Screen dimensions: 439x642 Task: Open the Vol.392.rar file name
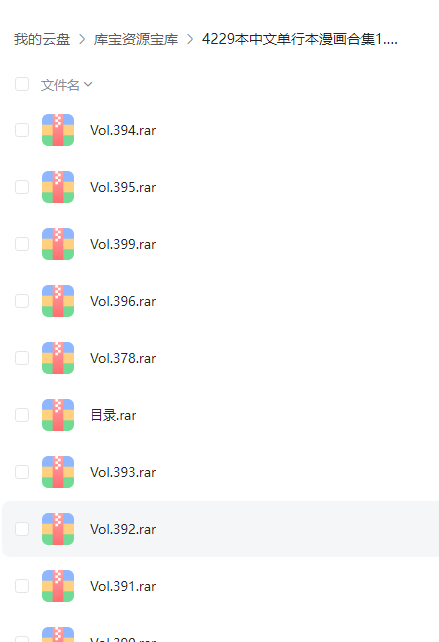click(x=123, y=529)
